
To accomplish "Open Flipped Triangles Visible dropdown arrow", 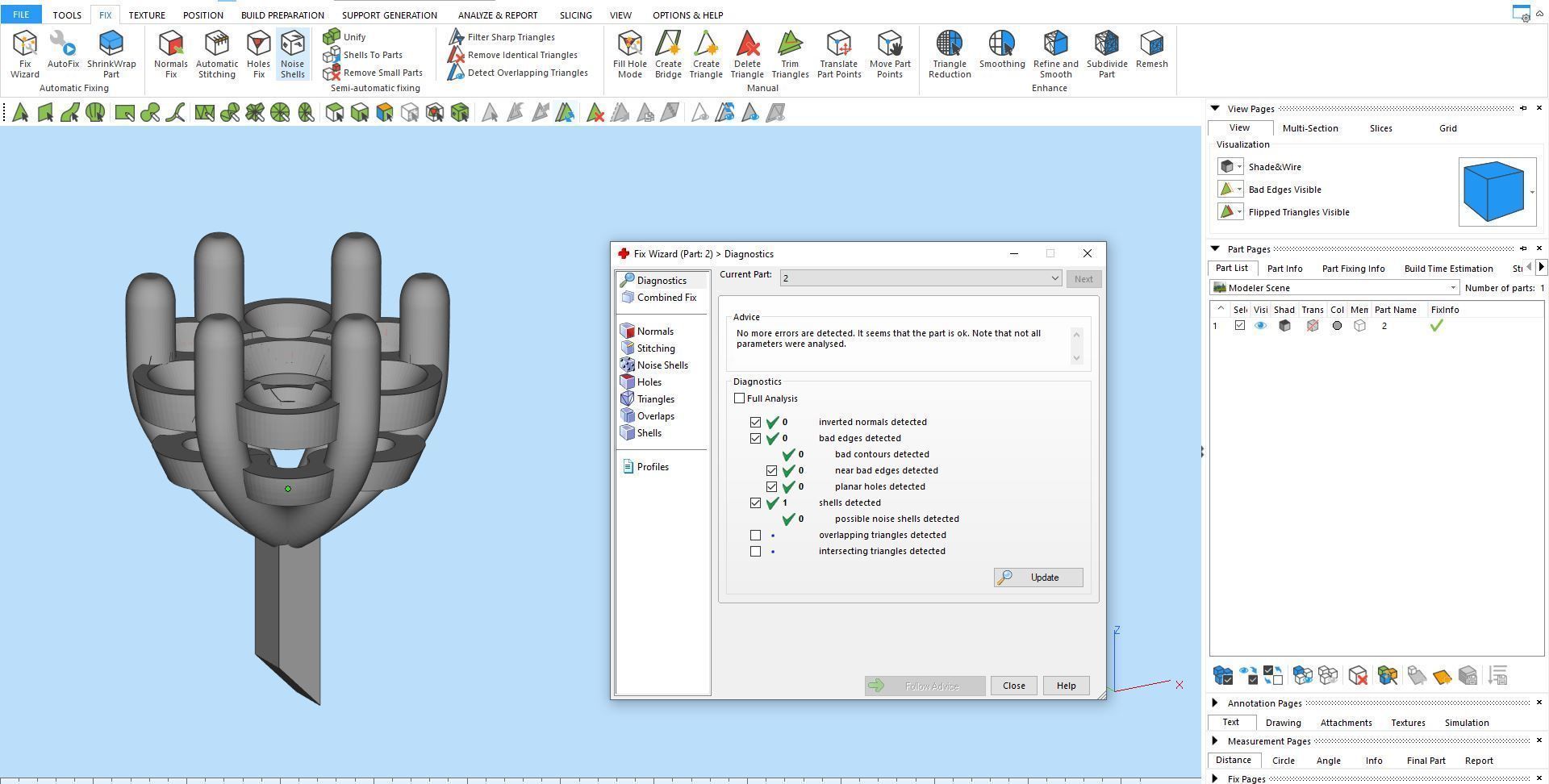I will point(1239,212).
